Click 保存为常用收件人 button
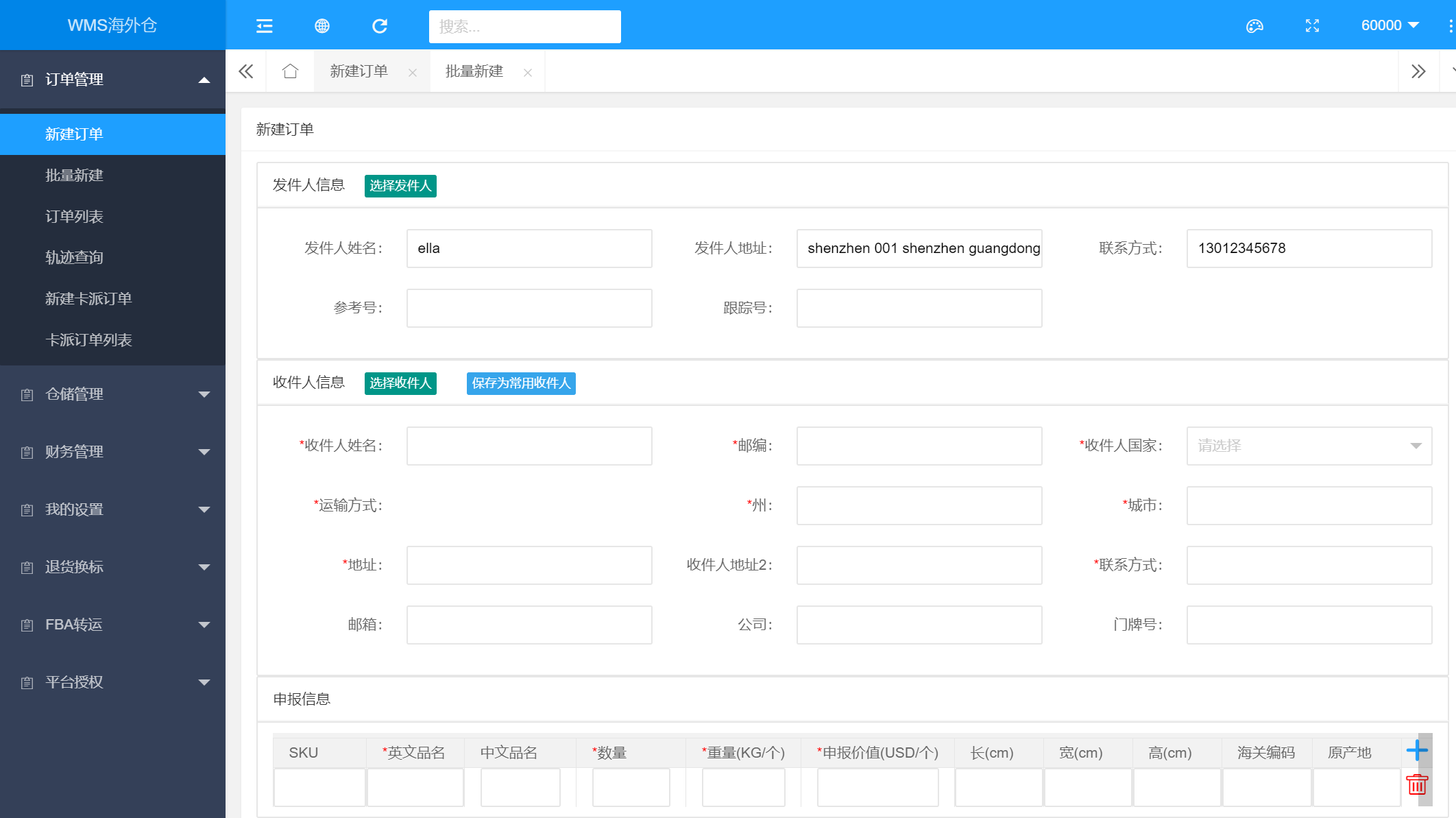1456x818 pixels. pos(521,383)
